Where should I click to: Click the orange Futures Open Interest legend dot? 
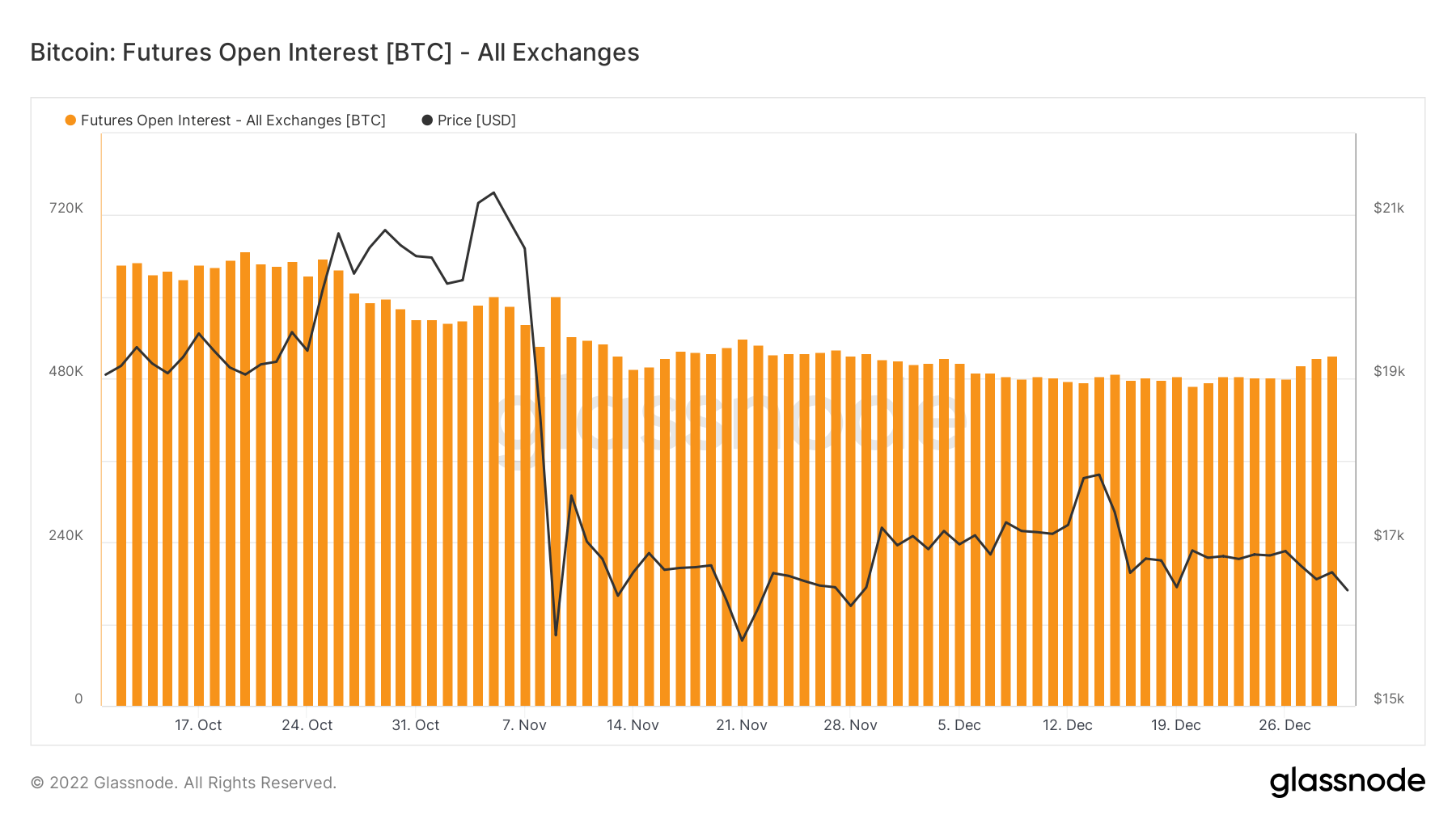point(70,120)
